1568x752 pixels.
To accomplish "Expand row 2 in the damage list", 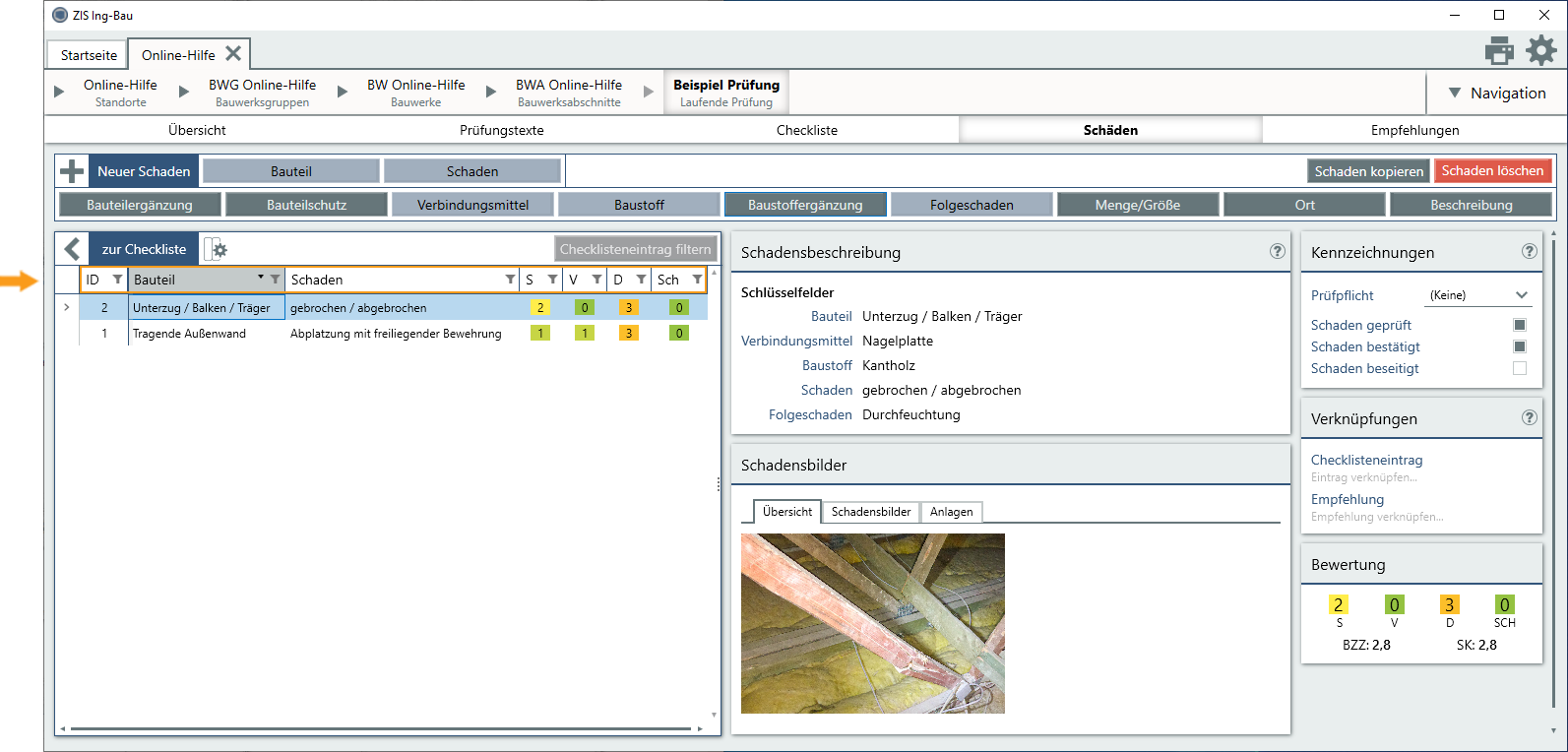I will click(x=66, y=307).
